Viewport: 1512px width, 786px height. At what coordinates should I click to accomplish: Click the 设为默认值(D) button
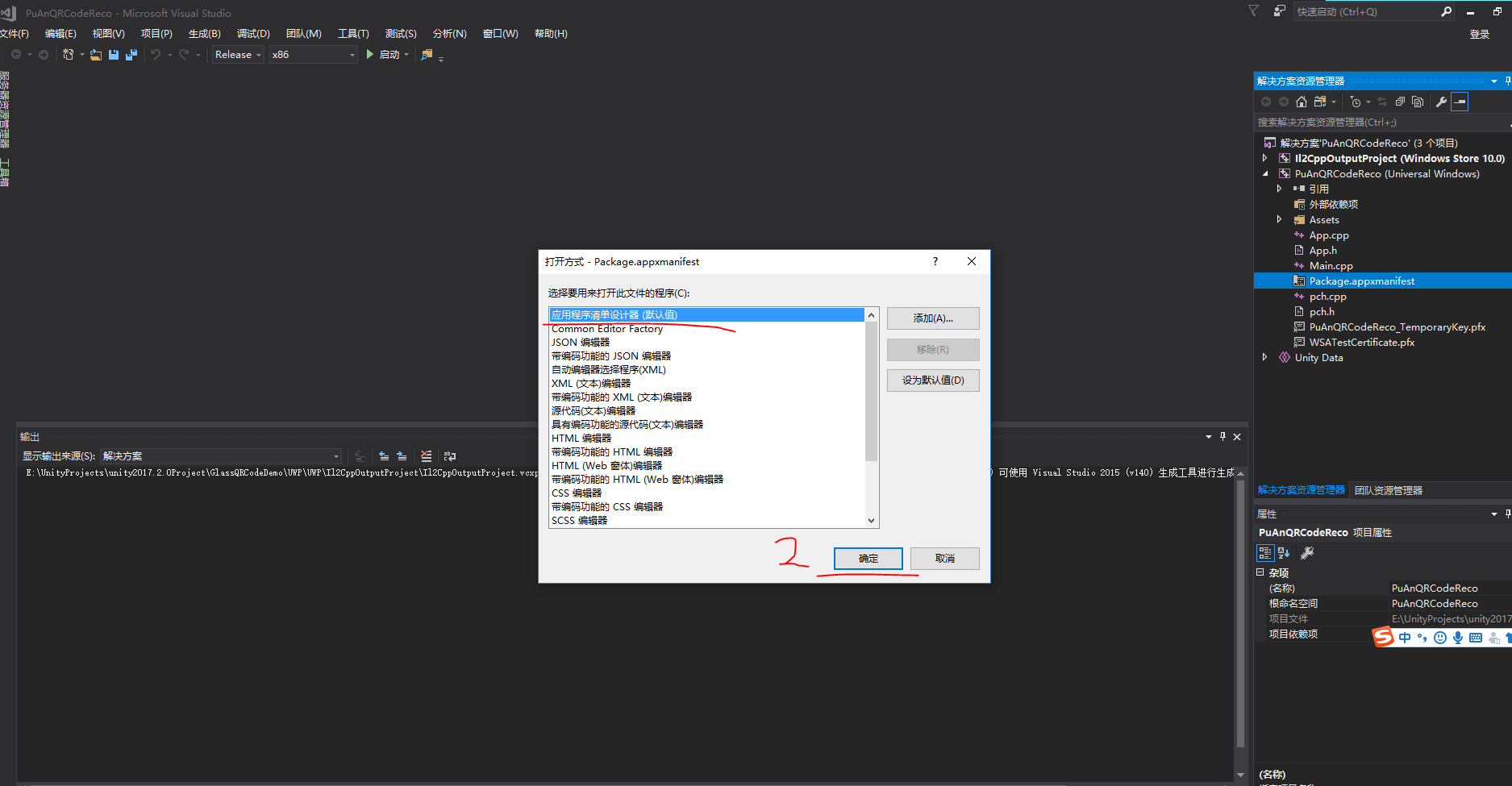point(933,381)
